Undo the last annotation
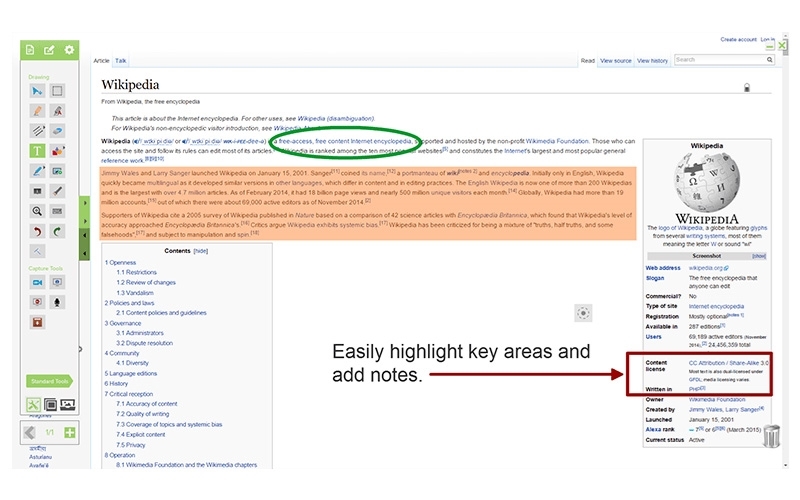 [x=37, y=231]
